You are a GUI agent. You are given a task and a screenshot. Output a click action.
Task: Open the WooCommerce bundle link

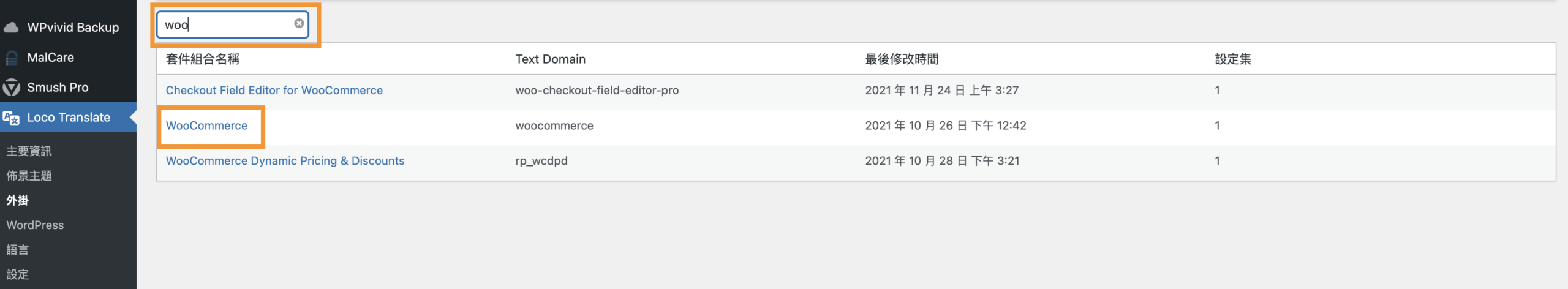(x=206, y=126)
